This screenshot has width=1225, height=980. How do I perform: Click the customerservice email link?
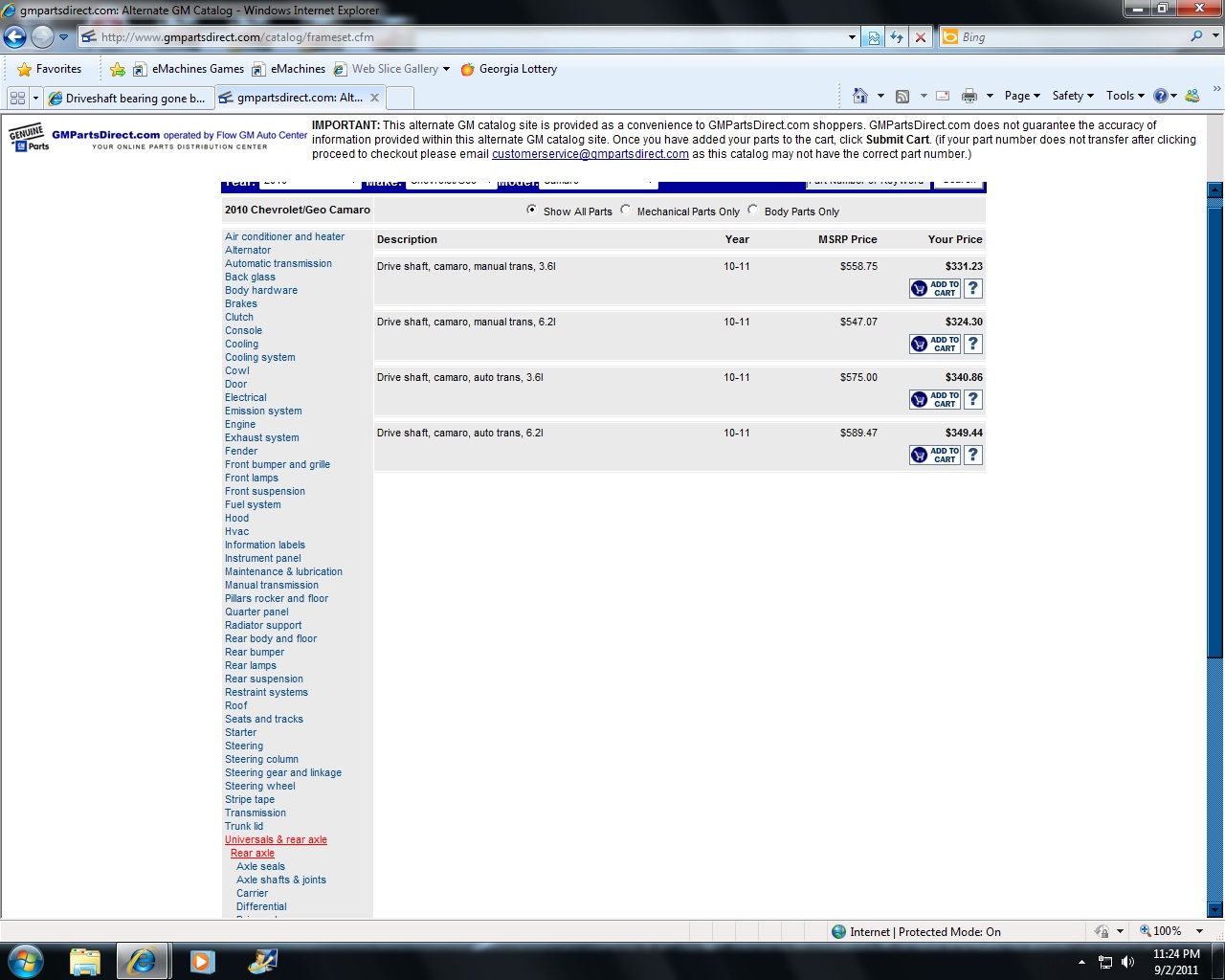[x=590, y=154]
